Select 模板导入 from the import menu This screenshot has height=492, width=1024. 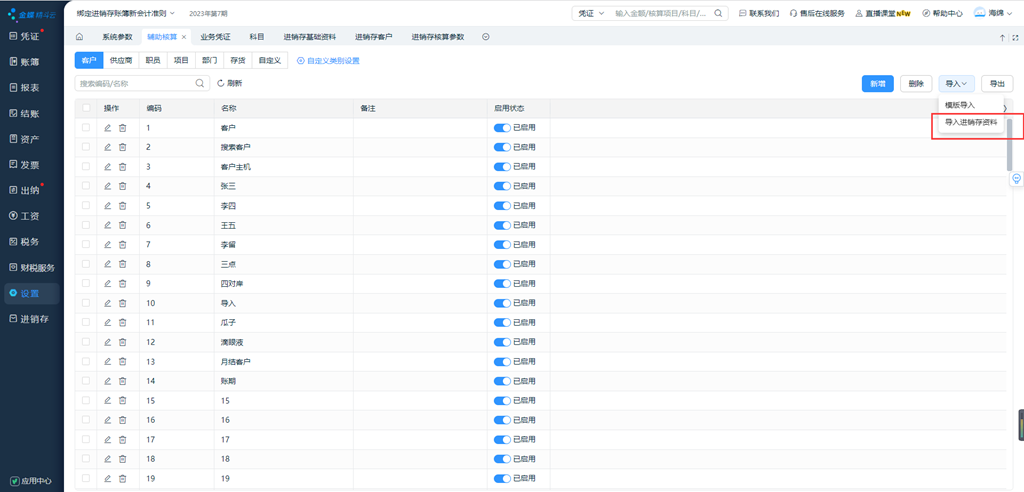point(960,105)
